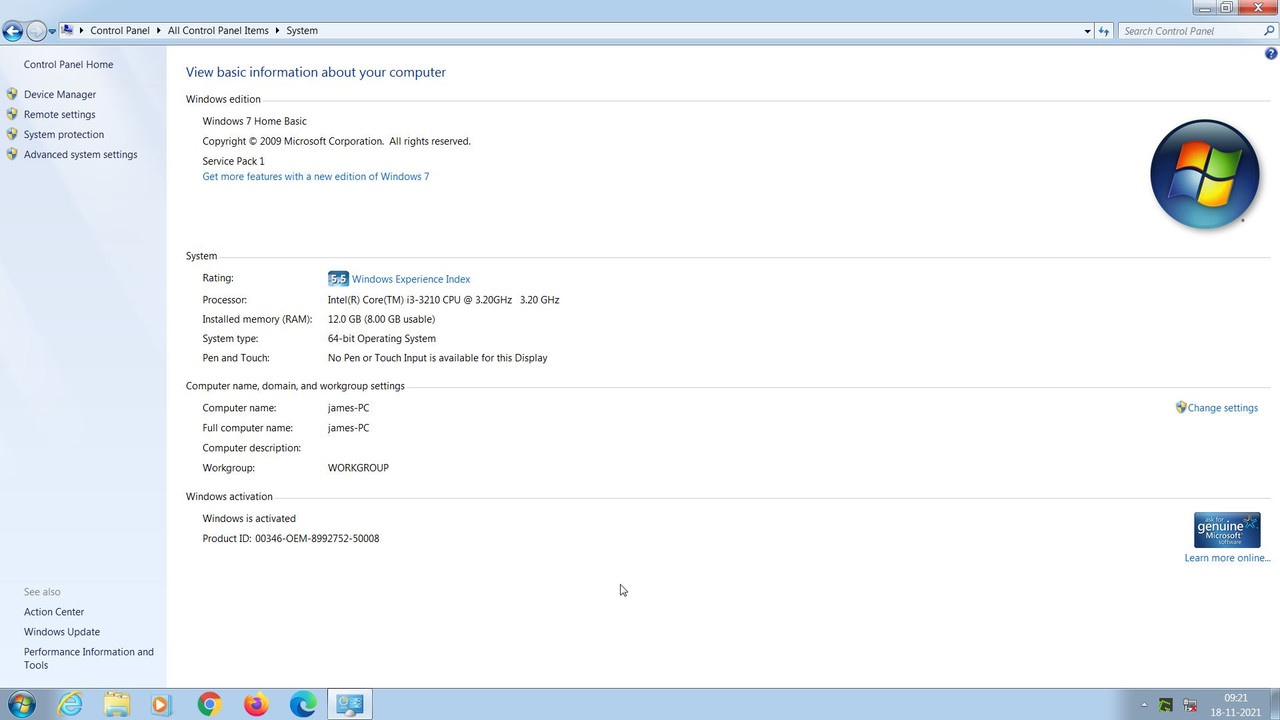1280x720 pixels.
Task: Click the 12.0 GB installed memory value
Action: pyautogui.click(x=381, y=320)
